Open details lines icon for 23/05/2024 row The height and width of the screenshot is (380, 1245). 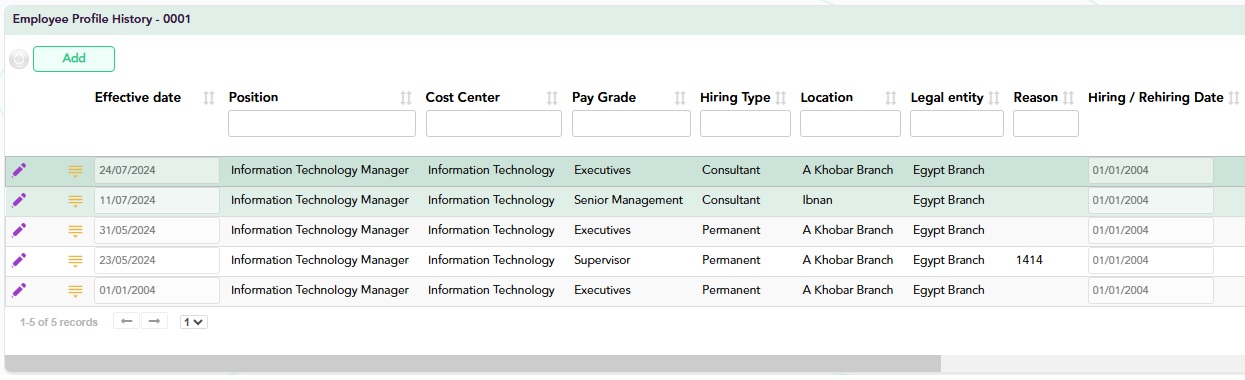pyautogui.click(x=75, y=261)
